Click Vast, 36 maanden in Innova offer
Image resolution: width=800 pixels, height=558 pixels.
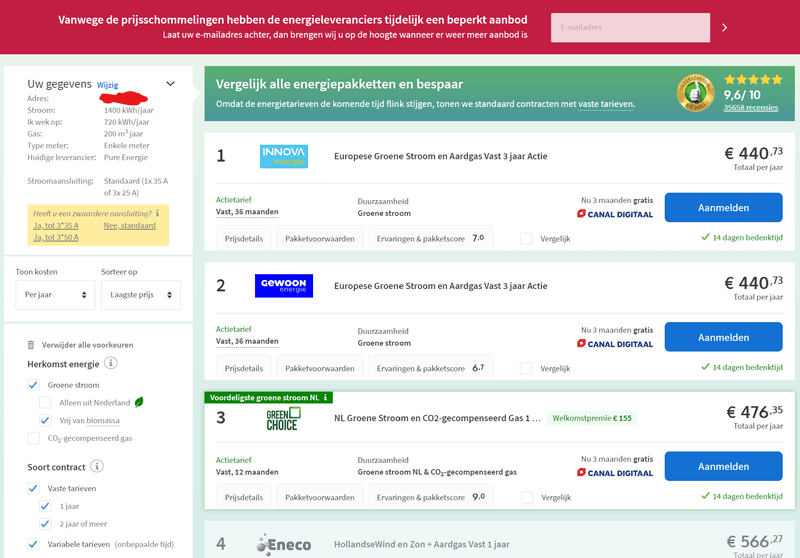pos(247,212)
